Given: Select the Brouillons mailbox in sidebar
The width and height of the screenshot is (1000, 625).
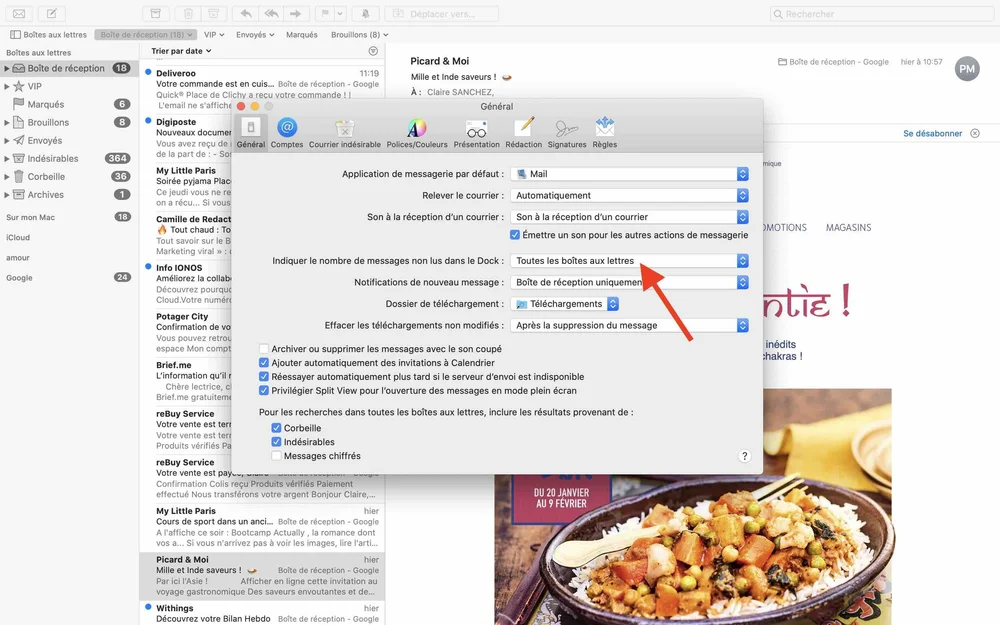Looking at the screenshot, I should pyautogui.click(x=69, y=122).
